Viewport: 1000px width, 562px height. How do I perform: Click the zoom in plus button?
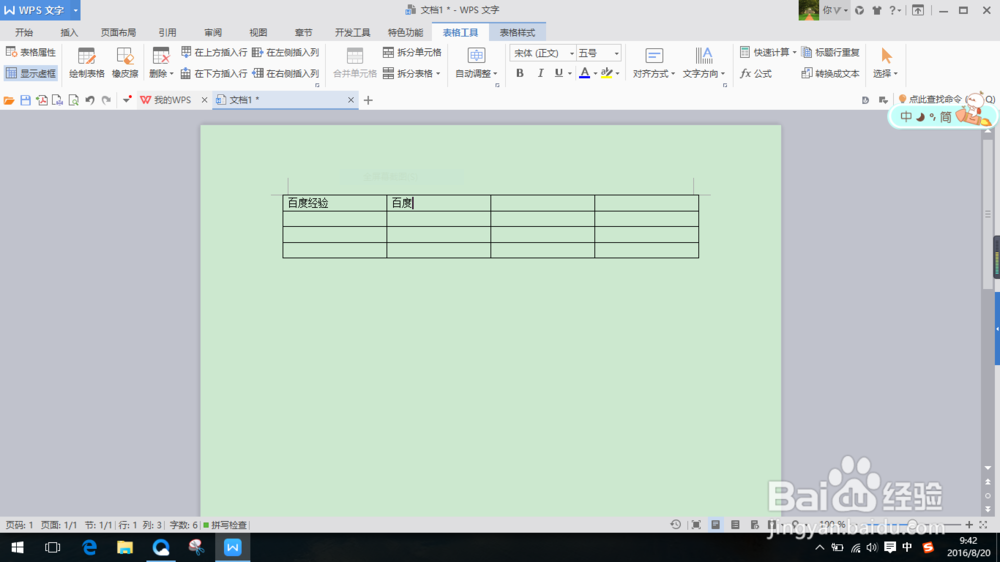tap(969, 524)
